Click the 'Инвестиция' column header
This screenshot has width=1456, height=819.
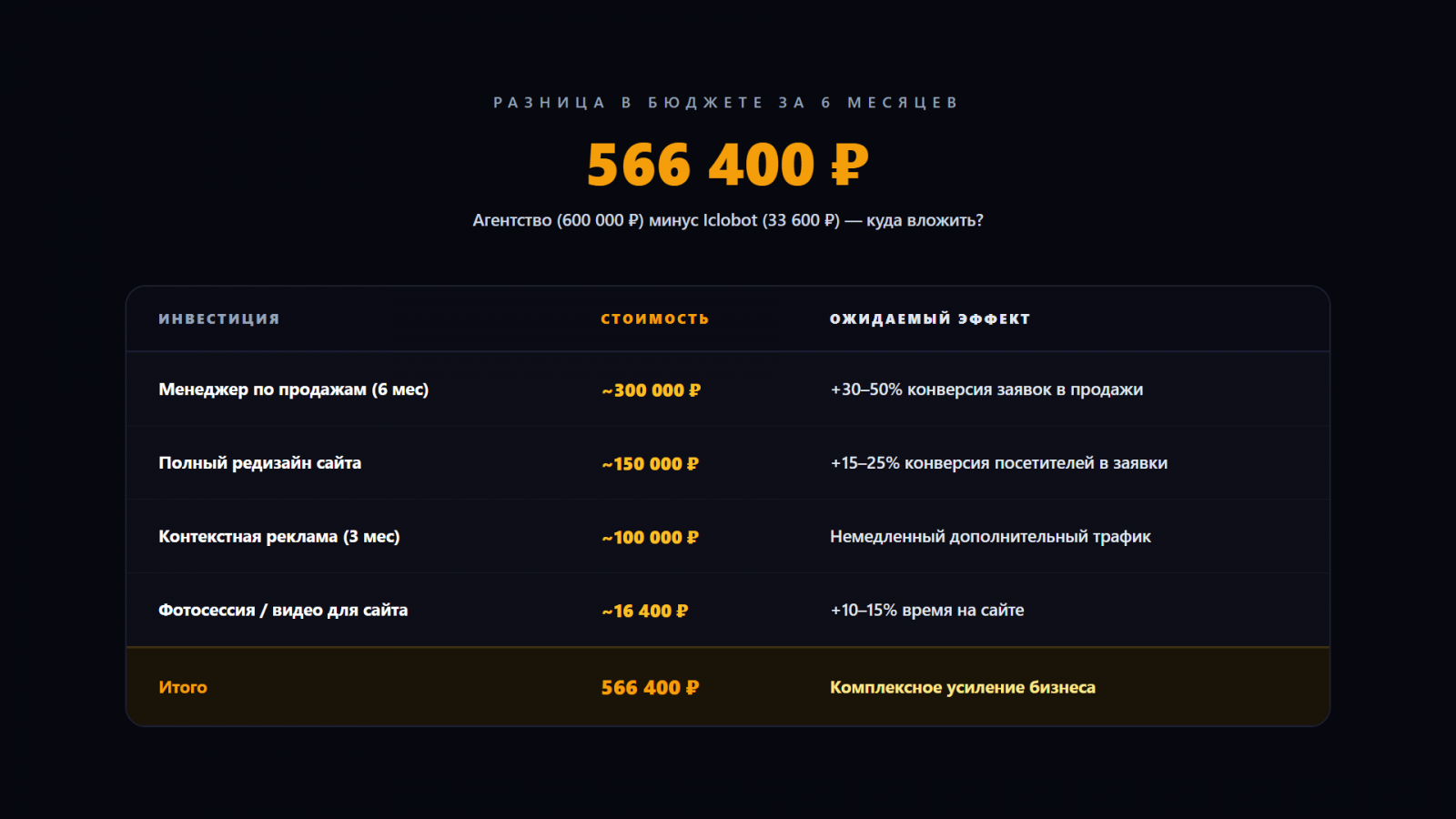[x=219, y=318]
